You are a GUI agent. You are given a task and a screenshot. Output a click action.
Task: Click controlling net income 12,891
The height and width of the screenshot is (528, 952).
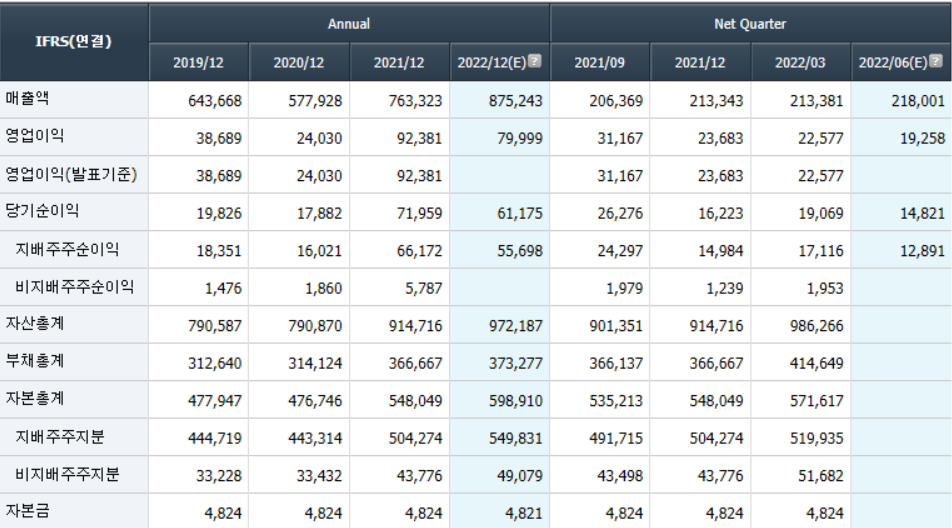[922, 251]
